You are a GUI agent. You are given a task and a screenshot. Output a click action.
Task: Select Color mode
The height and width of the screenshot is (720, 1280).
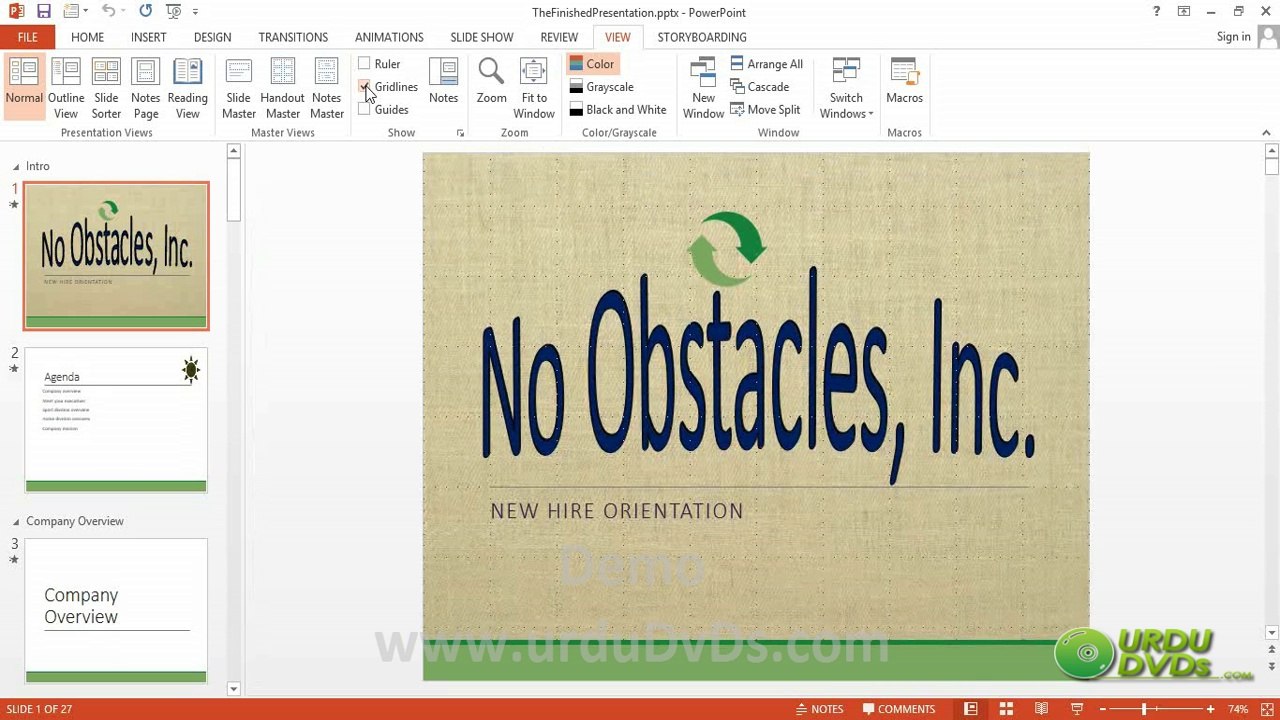click(x=592, y=64)
